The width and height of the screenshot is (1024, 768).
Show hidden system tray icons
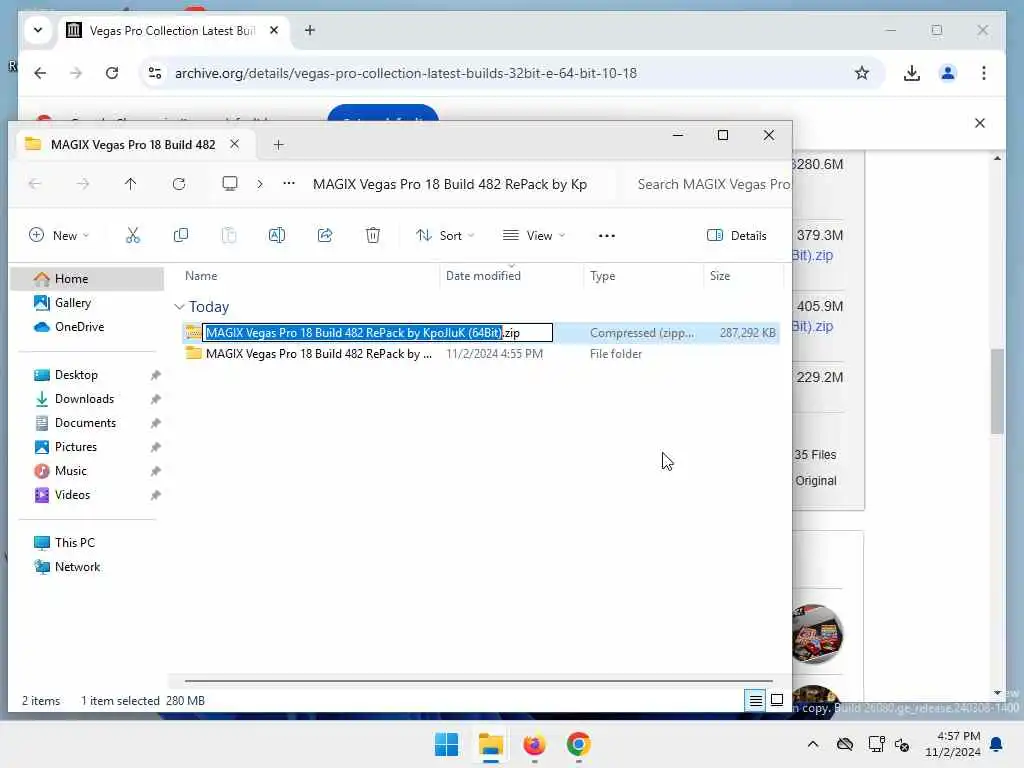point(812,744)
